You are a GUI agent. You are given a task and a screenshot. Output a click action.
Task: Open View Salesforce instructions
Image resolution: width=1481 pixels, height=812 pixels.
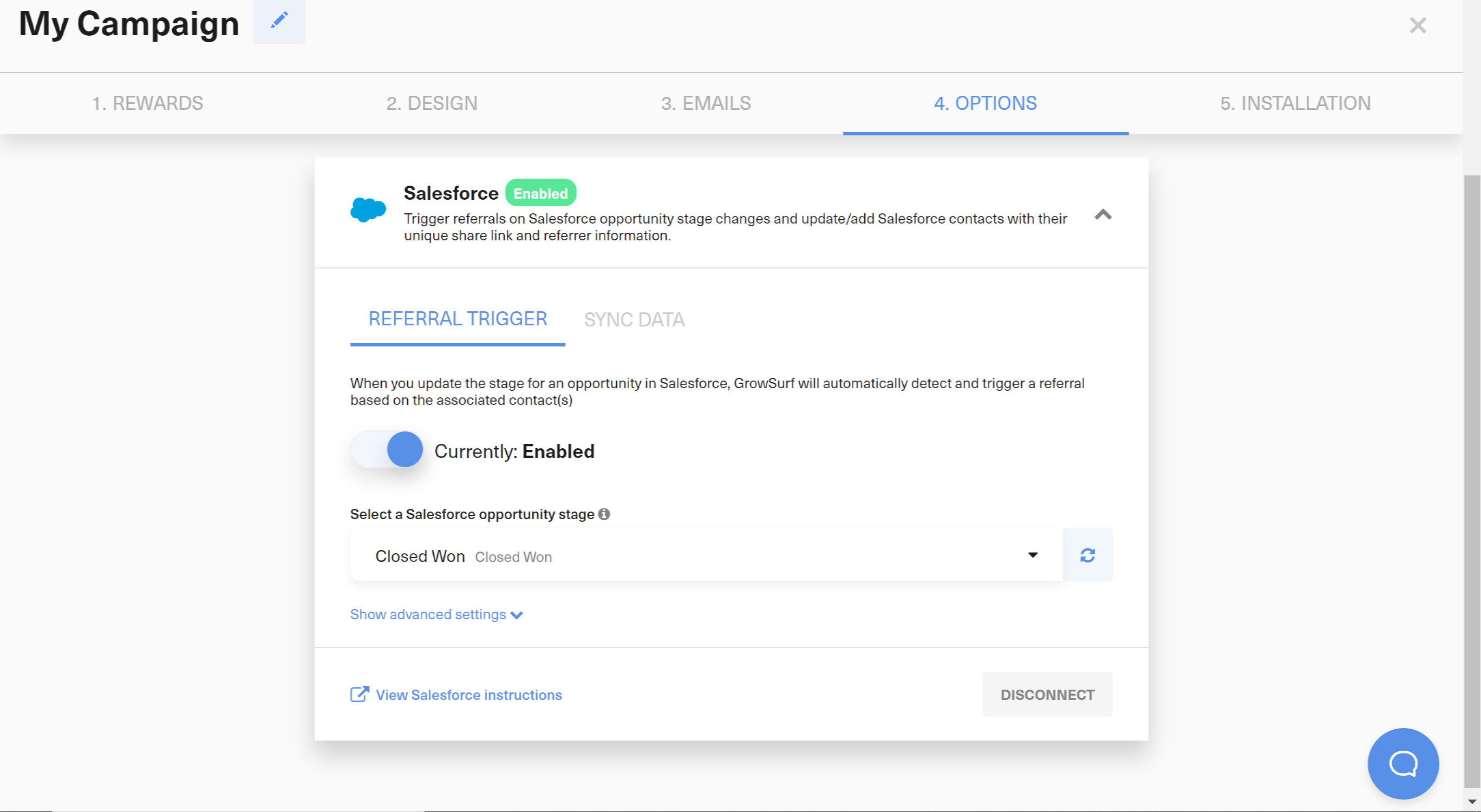pyautogui.click(x=468, y=695)
